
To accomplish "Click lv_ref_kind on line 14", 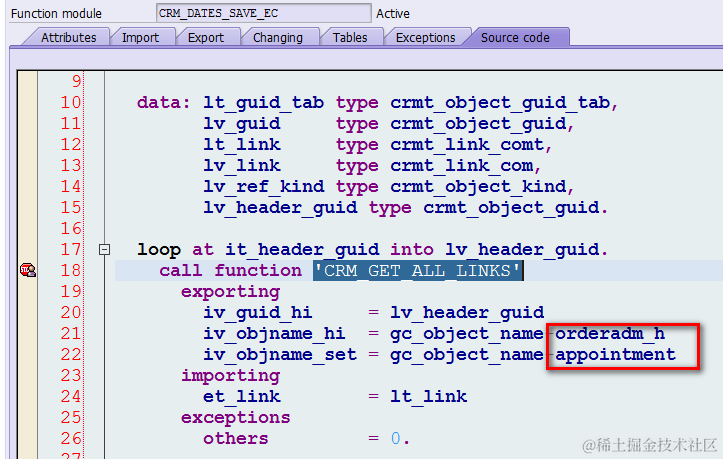I will point(263,186).
